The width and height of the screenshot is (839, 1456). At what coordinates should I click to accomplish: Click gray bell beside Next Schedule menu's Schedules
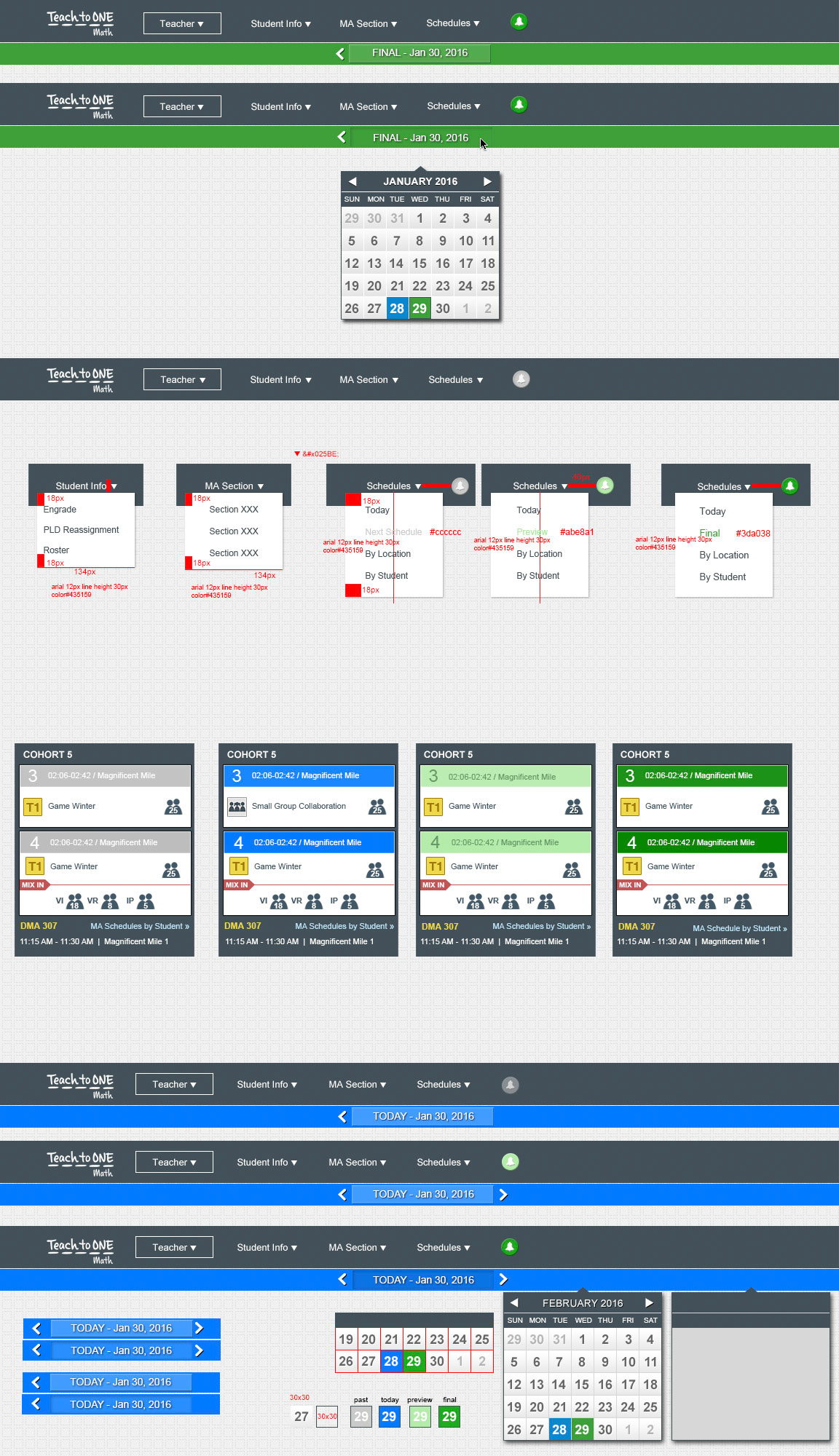pos(460,486)
